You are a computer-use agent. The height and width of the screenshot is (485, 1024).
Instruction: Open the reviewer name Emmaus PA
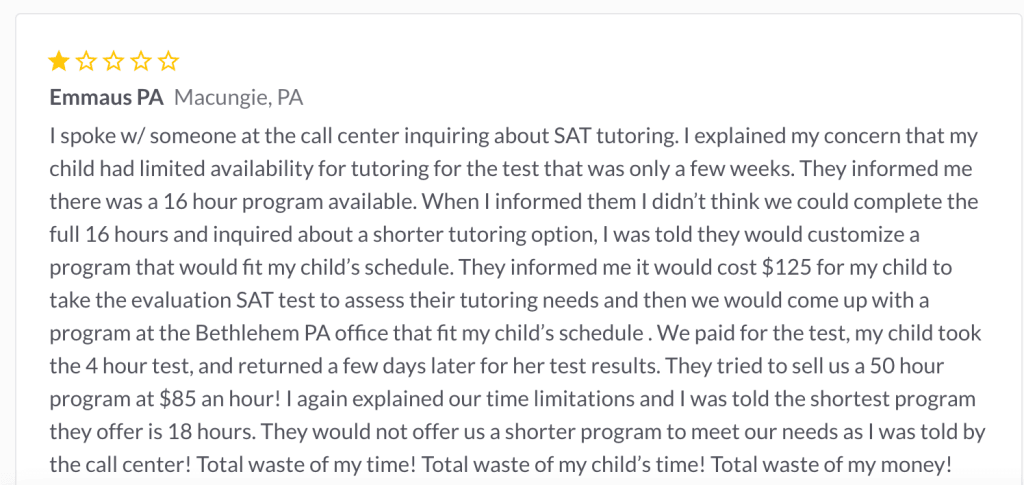[106, 98]
